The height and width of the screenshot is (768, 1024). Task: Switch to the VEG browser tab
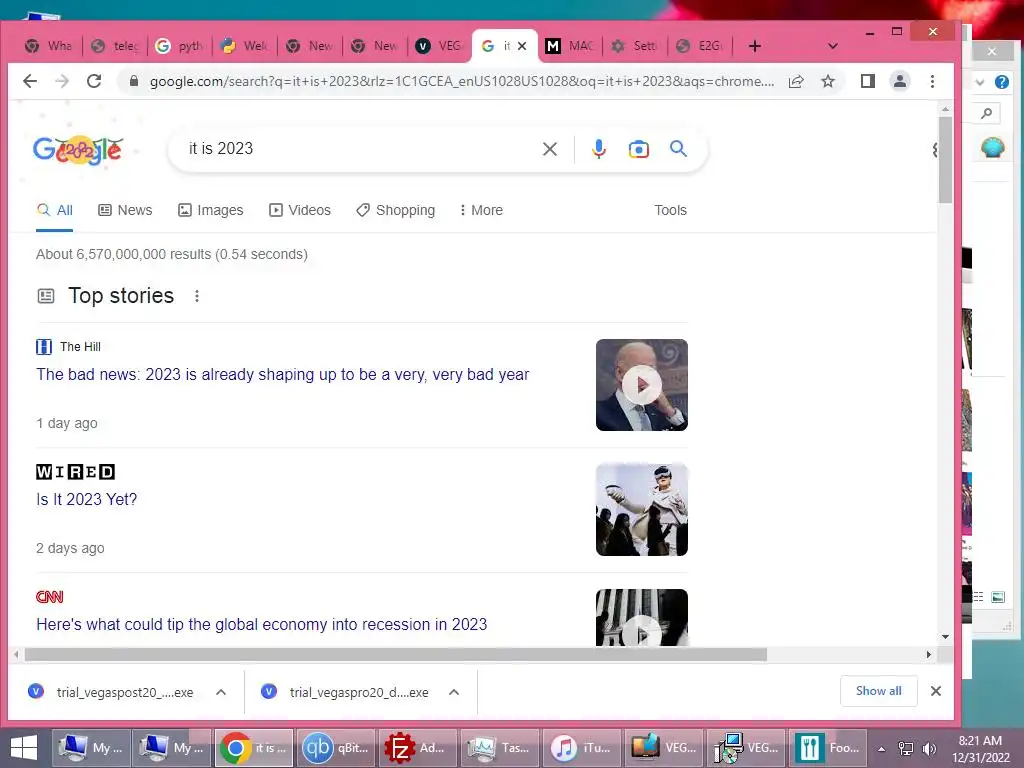pyautogui.click(x=440, y=46)
